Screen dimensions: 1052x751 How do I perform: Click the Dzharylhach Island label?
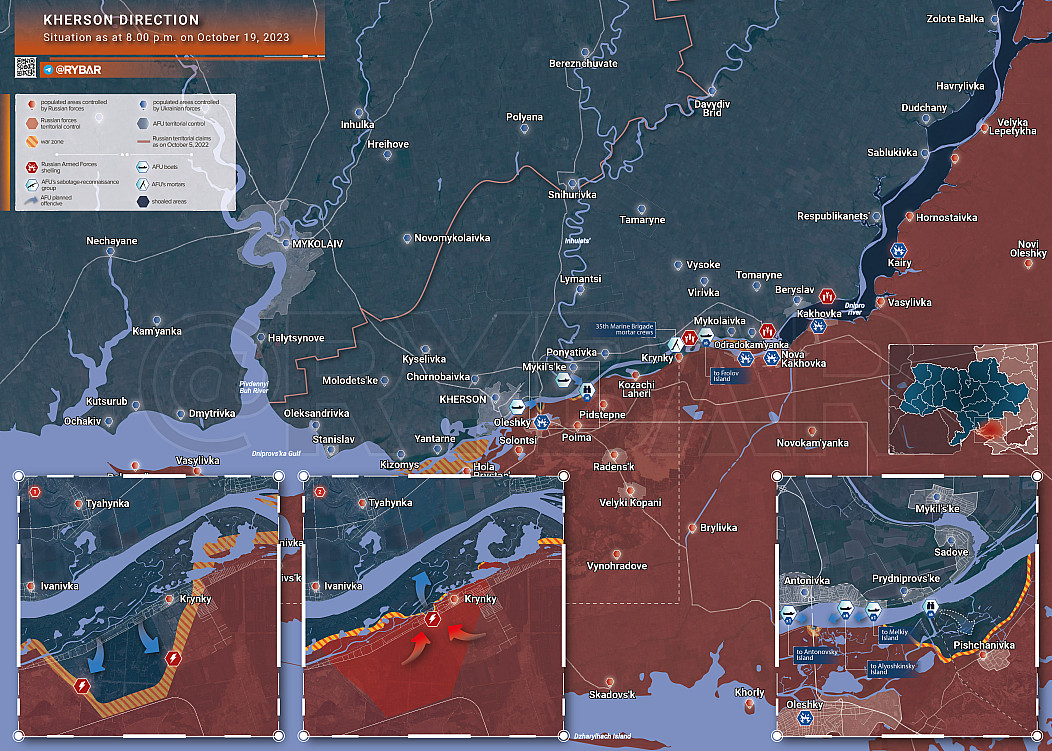(602, 736)
